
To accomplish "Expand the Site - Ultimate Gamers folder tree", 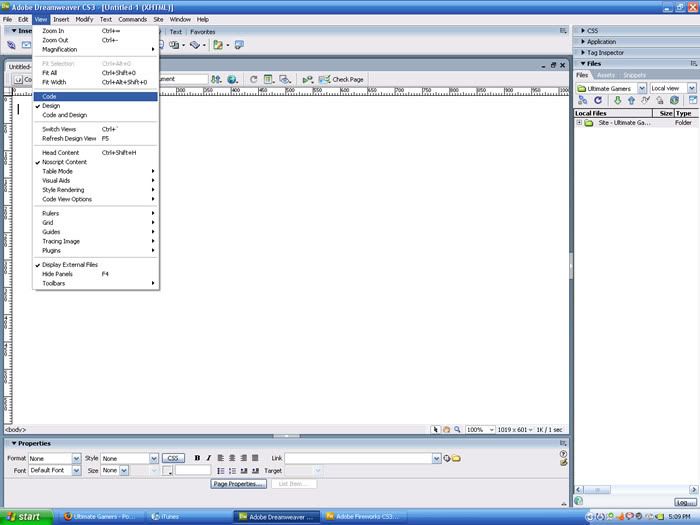I will pyautogui.click(x=579, y=122).
